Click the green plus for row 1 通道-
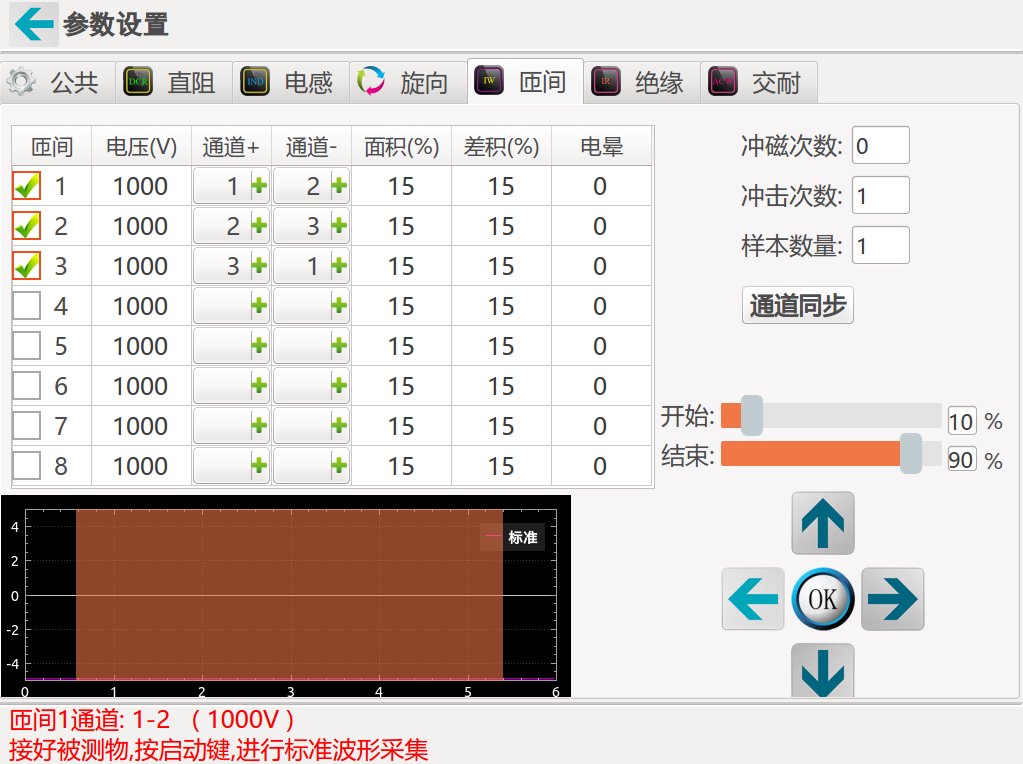The height and width of the screenshot is (764, 1023). [339, 186]
